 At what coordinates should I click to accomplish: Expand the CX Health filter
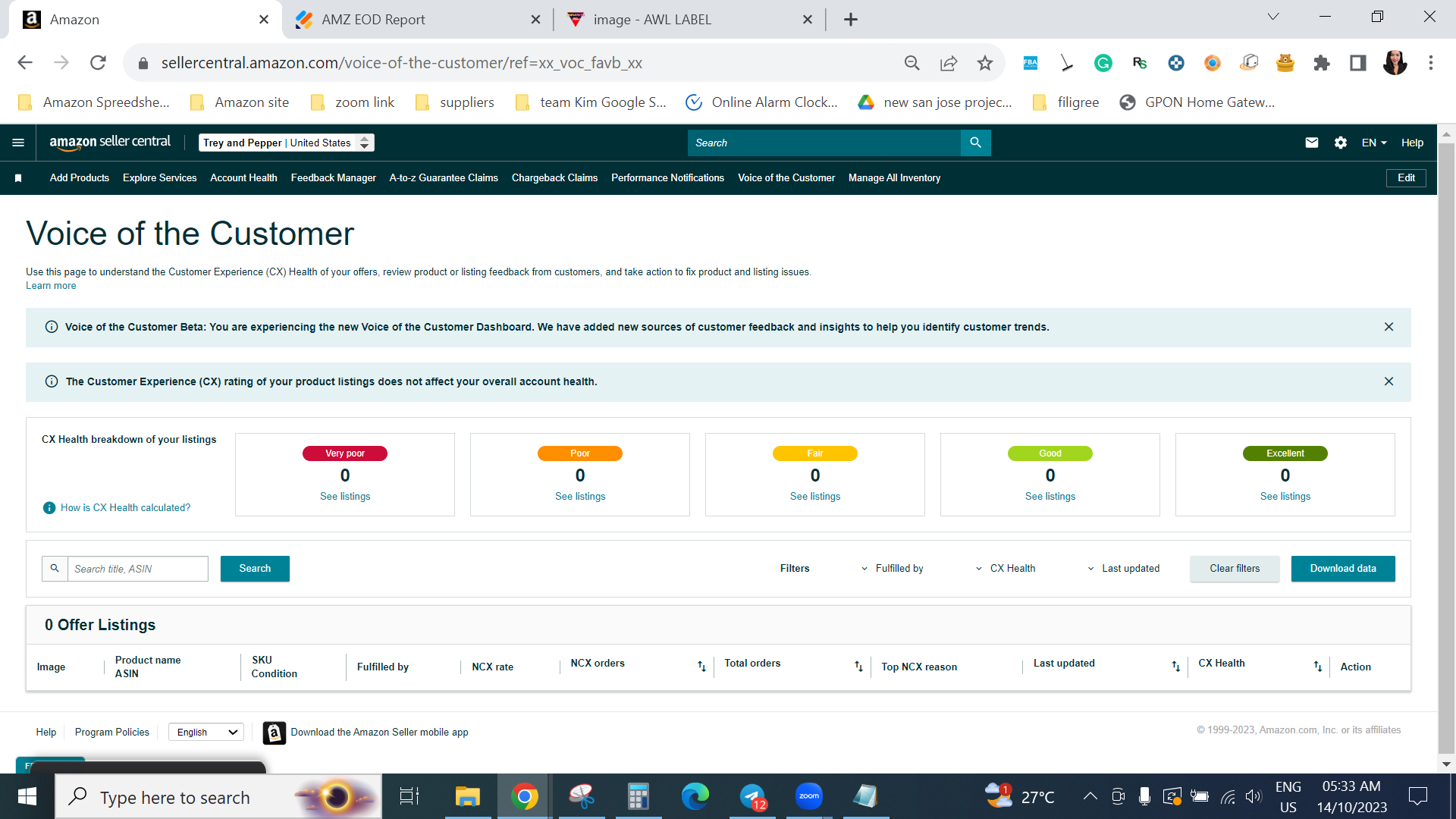coord(1005,569)
